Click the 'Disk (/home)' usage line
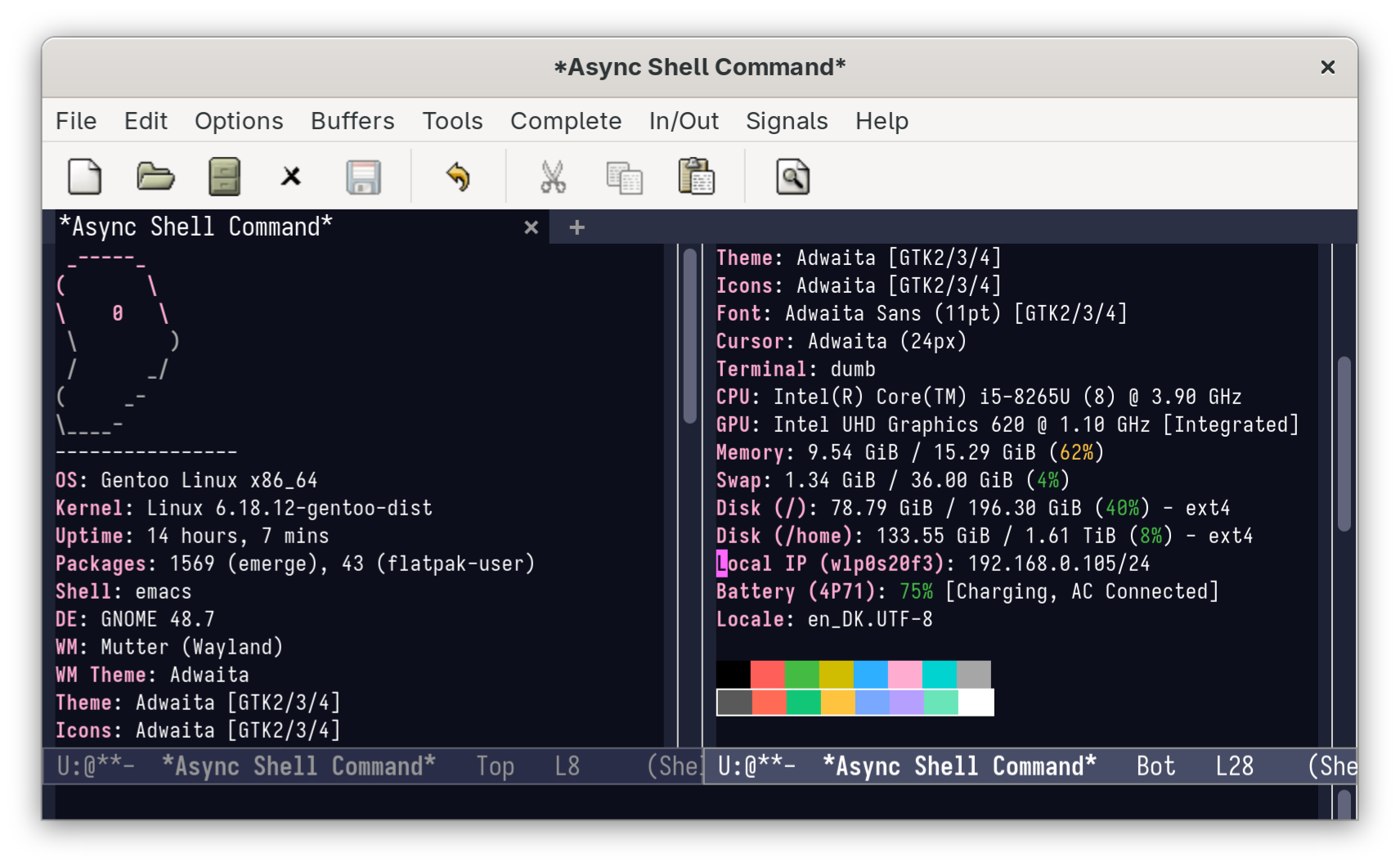 [985, 536]
